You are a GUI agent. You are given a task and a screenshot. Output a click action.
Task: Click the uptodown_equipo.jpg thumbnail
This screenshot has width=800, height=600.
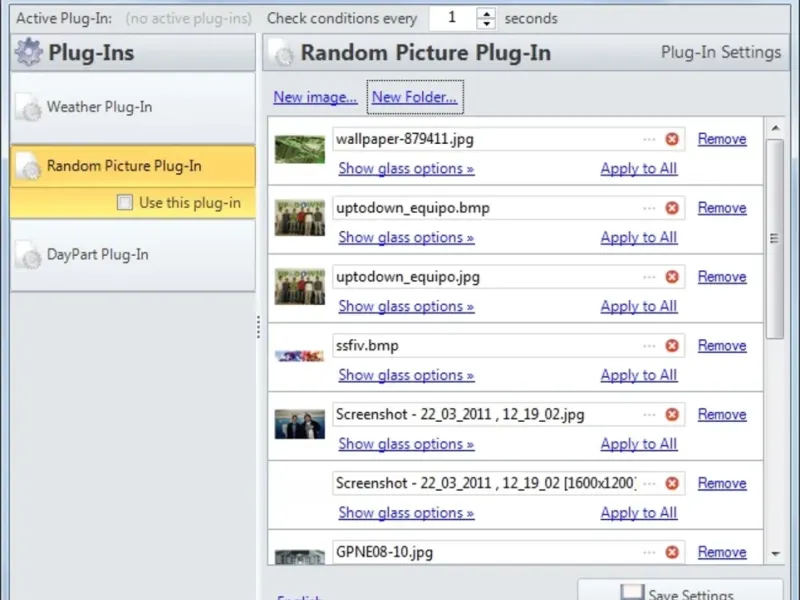point(299,287)
